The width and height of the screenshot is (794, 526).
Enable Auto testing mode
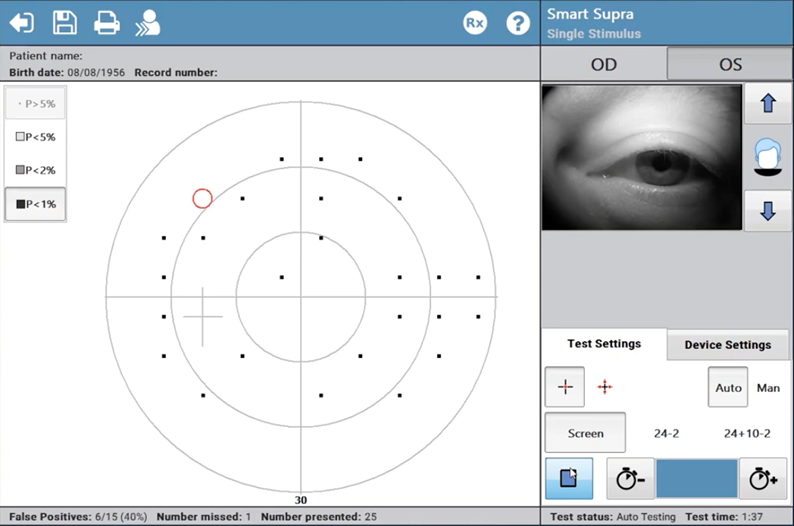(x=729, y=387)
